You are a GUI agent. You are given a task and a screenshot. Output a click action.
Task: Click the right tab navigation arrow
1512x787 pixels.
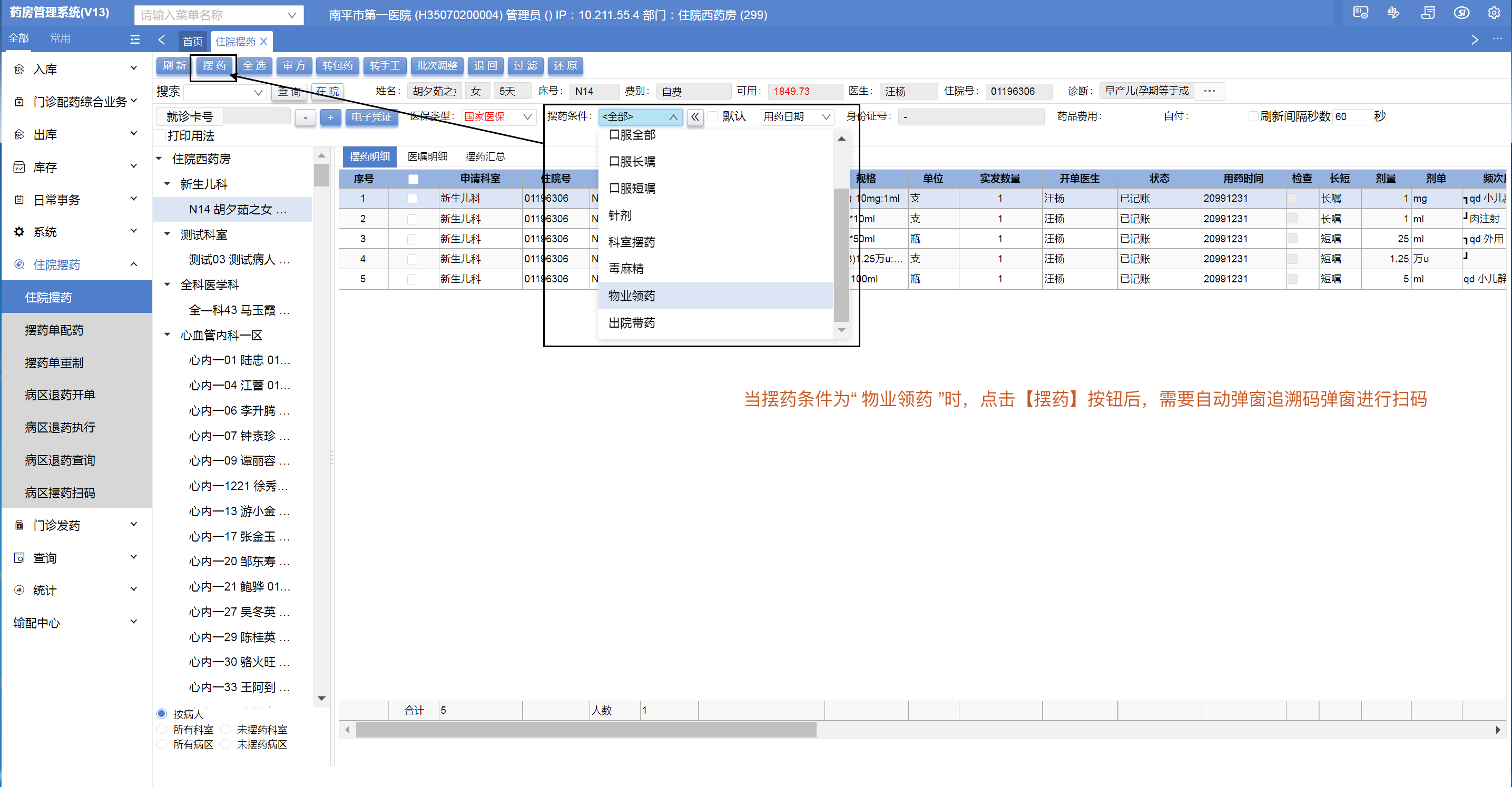pyautogui.click(x=1474, y=40)
